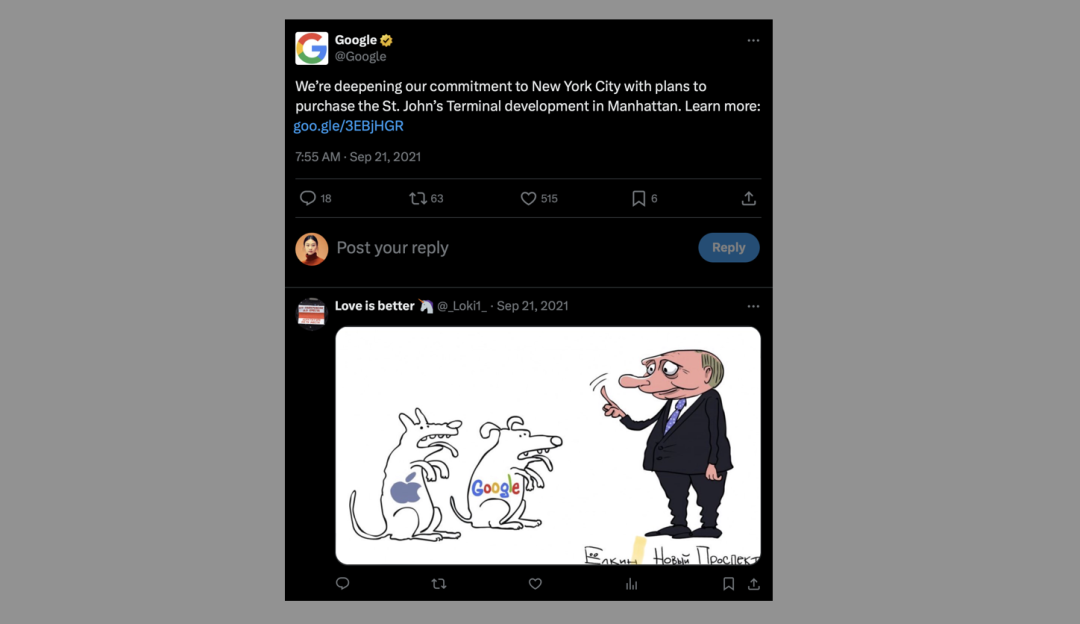Open the goo.gle/3EBjHGR link
Viewport: 1080px width, 624px height.
click(349, 126)
